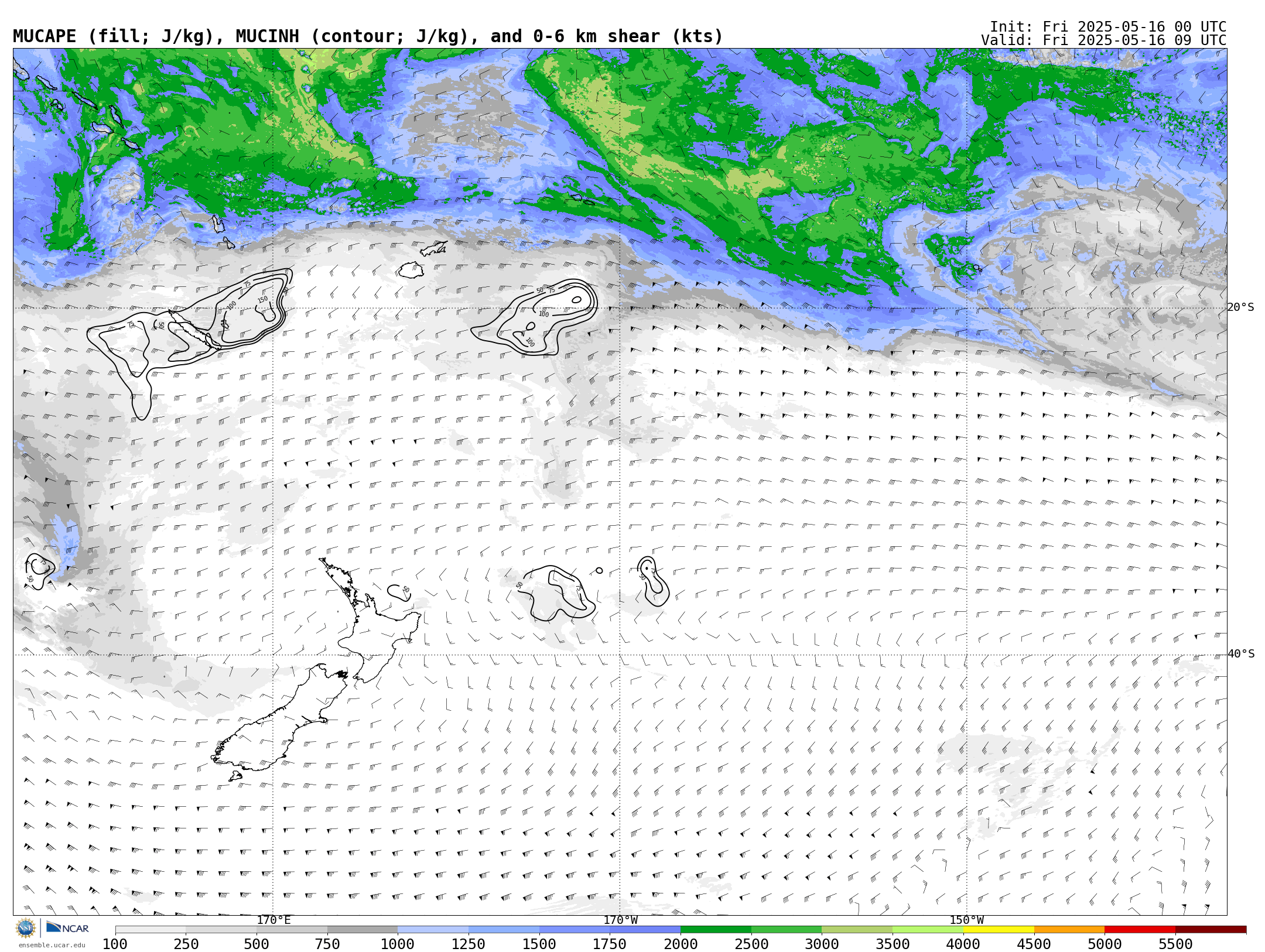This screenshot has width=1265, height=952.
Task: Click the 250 colorbar tick label
Action: [x=186, y=944]
